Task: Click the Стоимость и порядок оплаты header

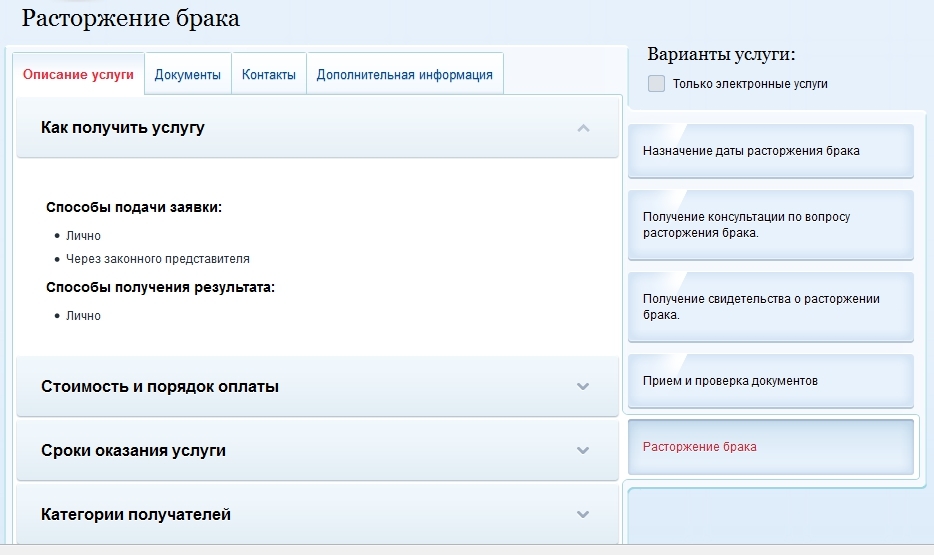Action: (317, 386)
